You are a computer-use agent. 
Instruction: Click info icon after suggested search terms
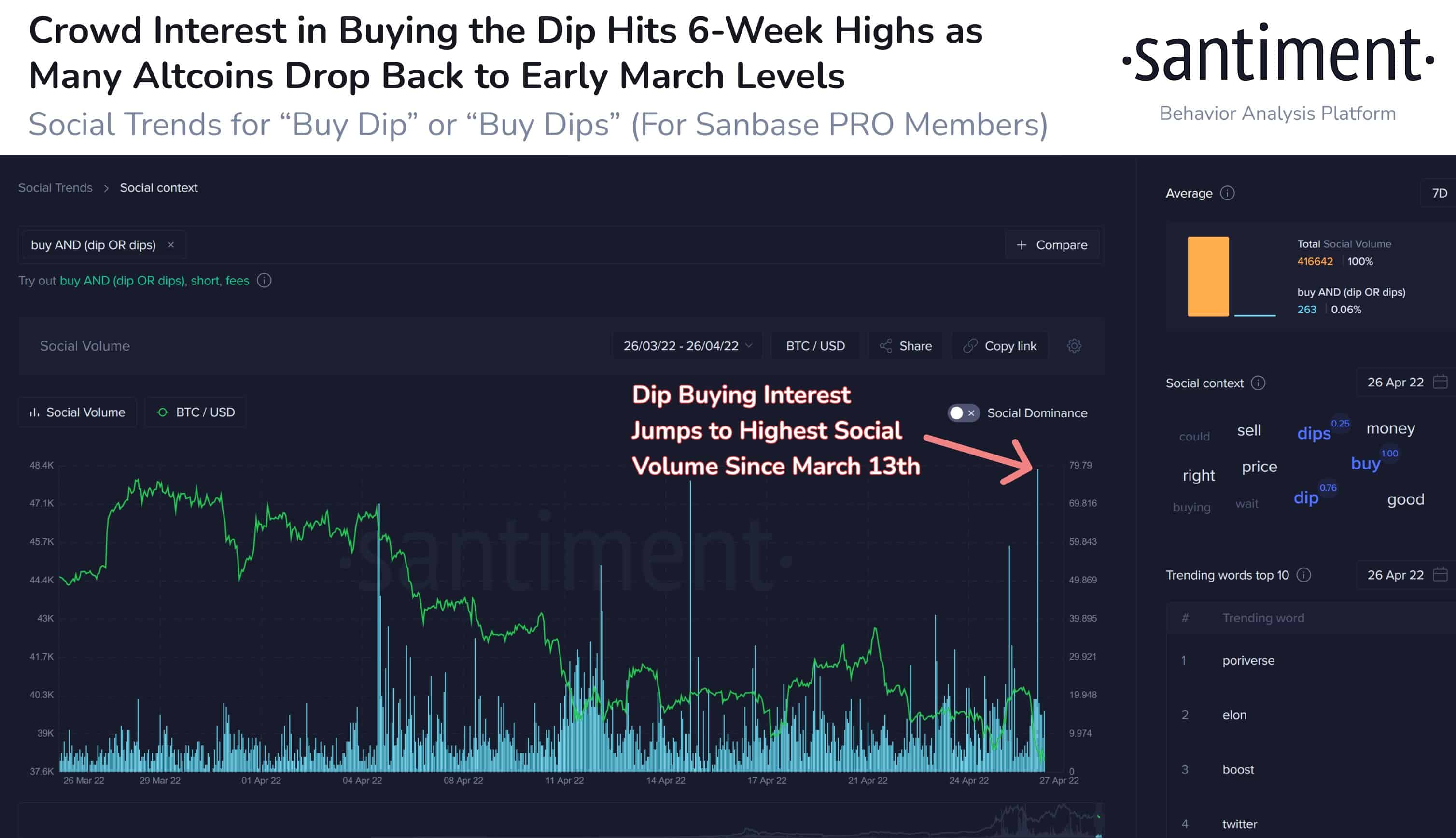tap(264, 281)
